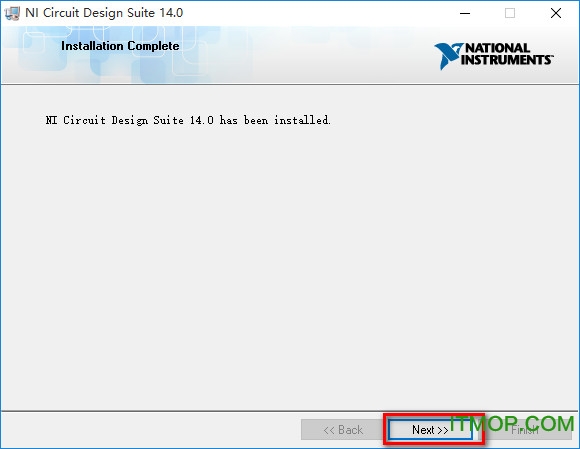Click the window title 'NI Circuit Design Suite 14.0'

pyautogui.click(x=104, y=13)
